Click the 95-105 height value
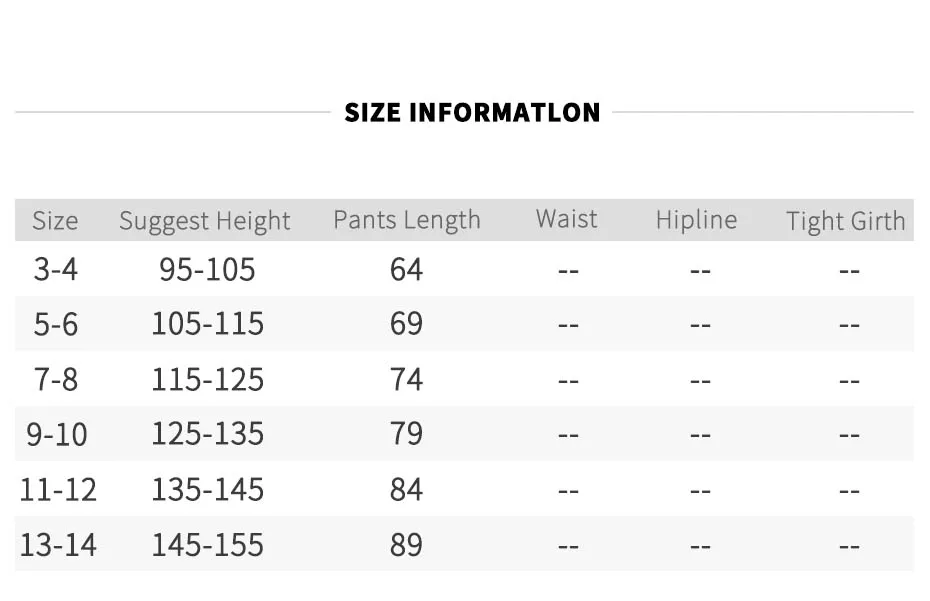This screenshot has width=930, height=601. coord(207,269)
